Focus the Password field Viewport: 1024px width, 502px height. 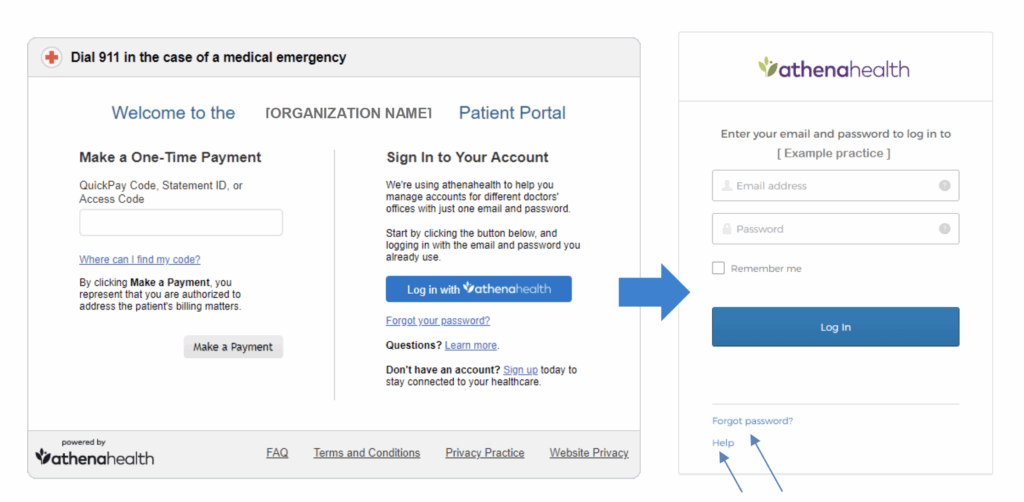835,229
